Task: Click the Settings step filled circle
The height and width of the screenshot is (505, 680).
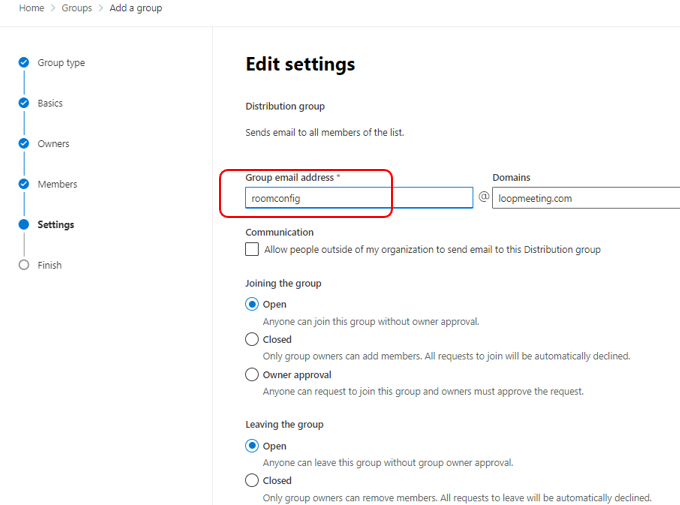Action: 24,224
